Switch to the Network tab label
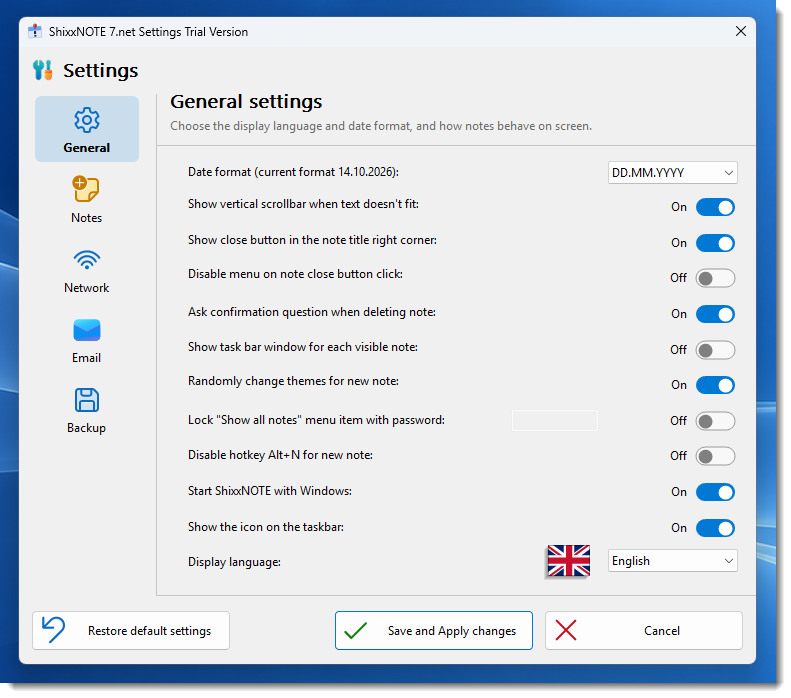 [86, 288]
